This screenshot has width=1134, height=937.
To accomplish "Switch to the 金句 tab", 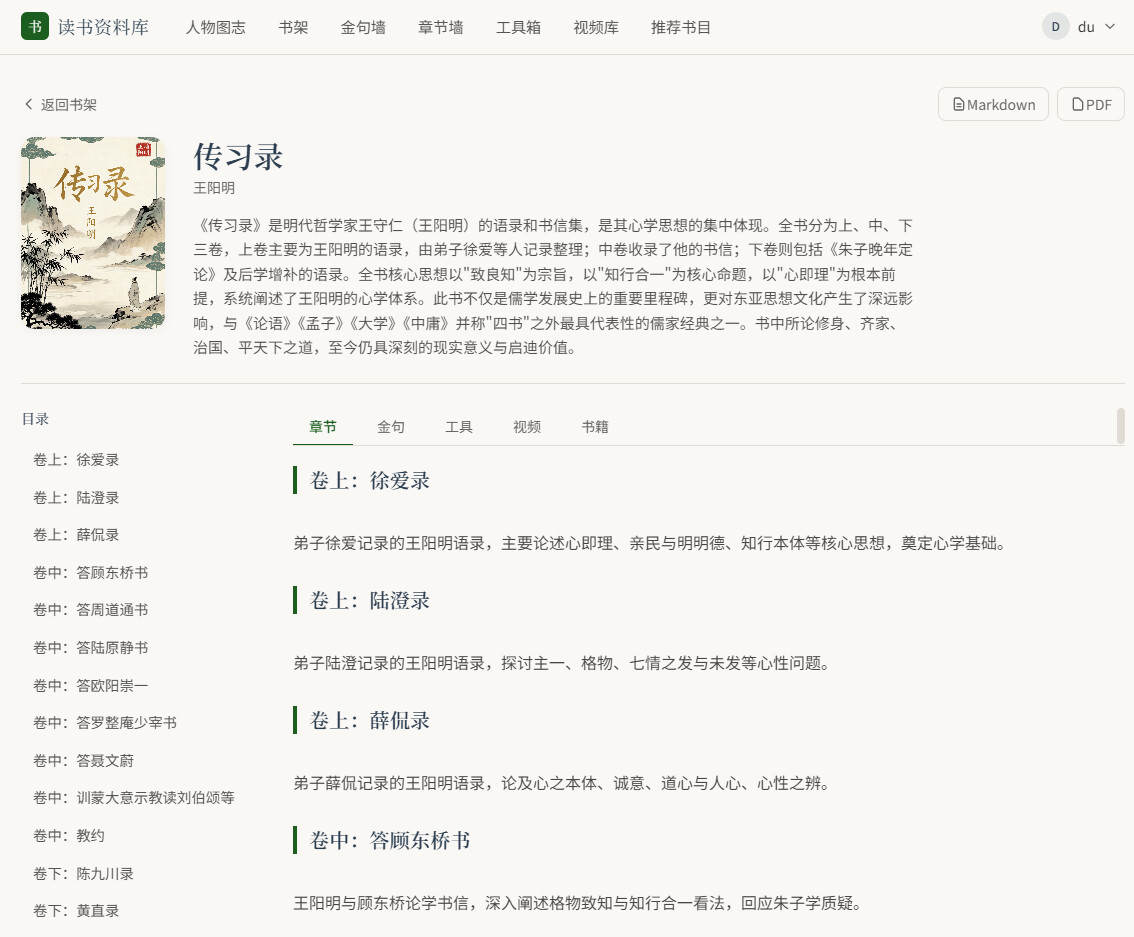I will click(391, 427).
